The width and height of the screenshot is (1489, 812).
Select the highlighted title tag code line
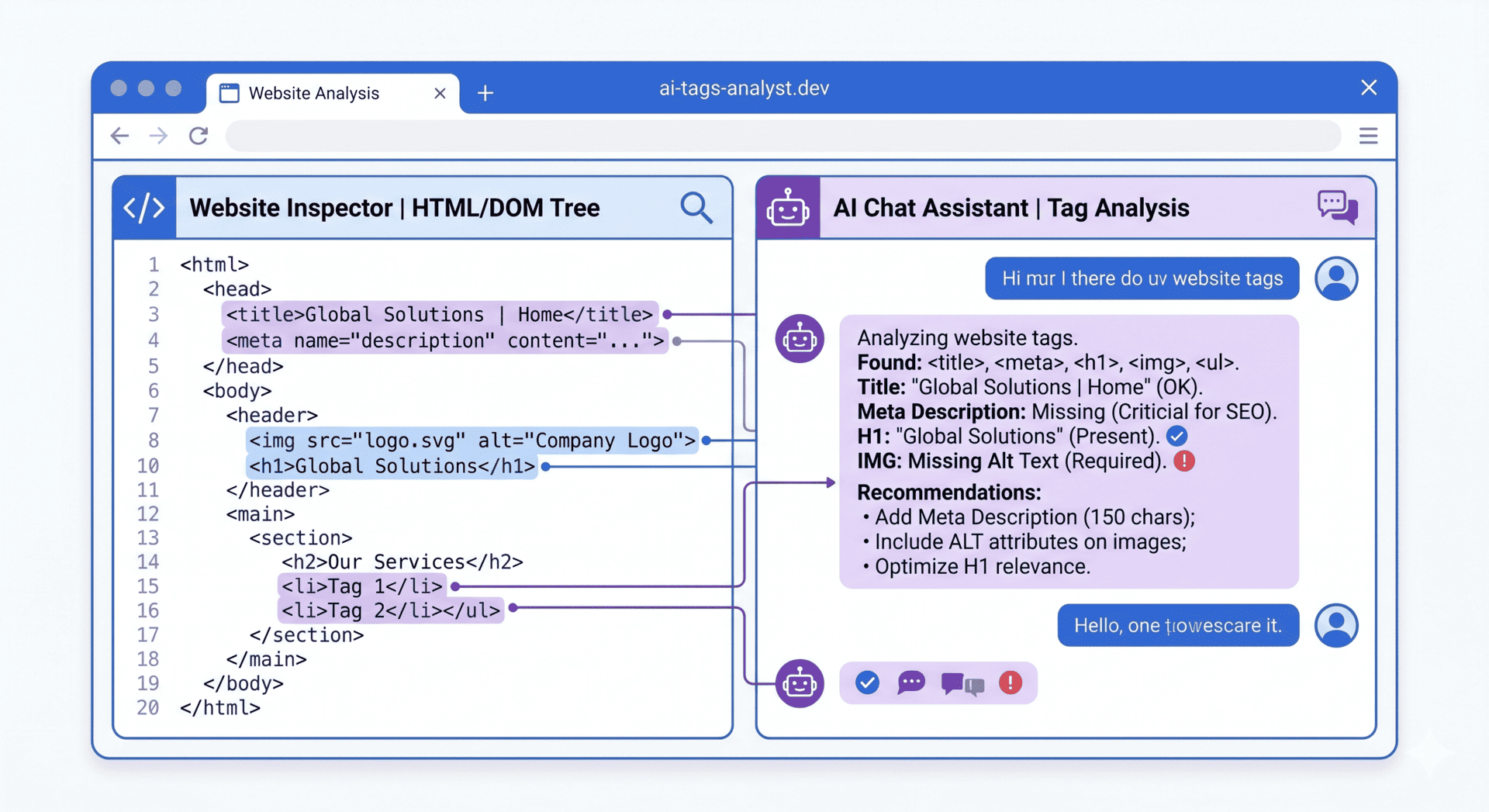point(440,315)
